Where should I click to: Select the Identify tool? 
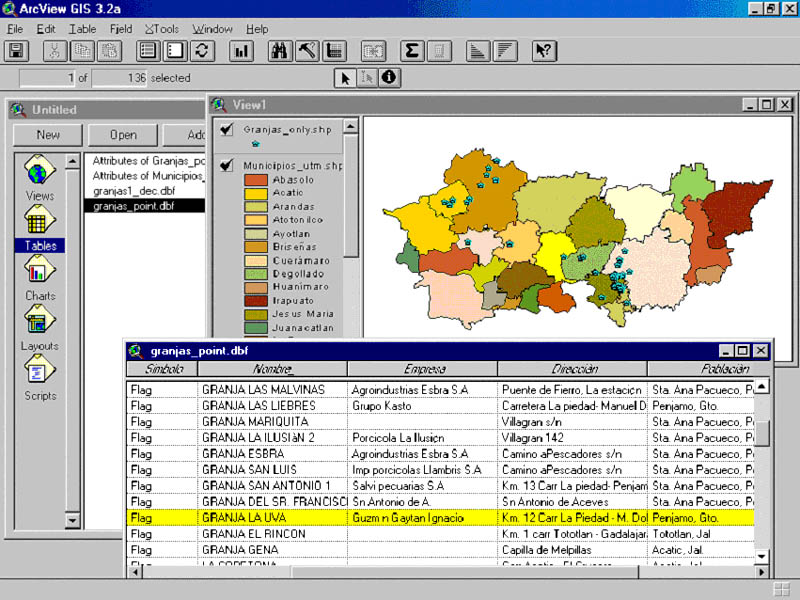388,77
